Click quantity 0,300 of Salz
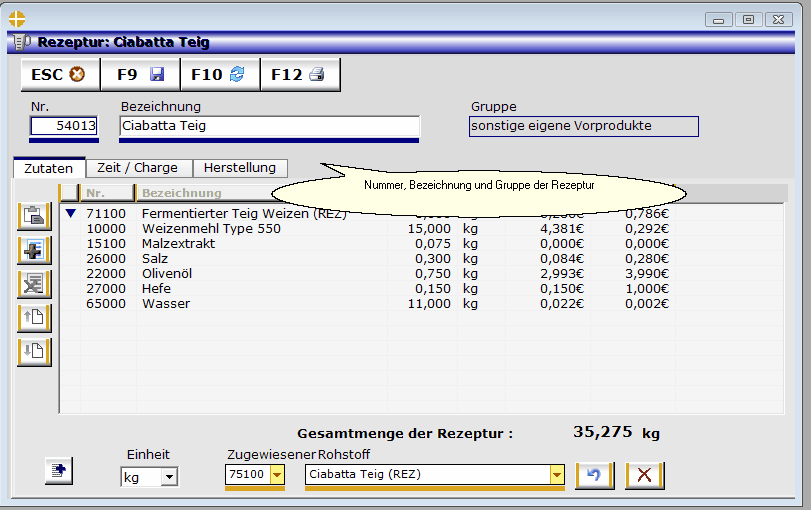The image size is (811, 510). [433, 259]
